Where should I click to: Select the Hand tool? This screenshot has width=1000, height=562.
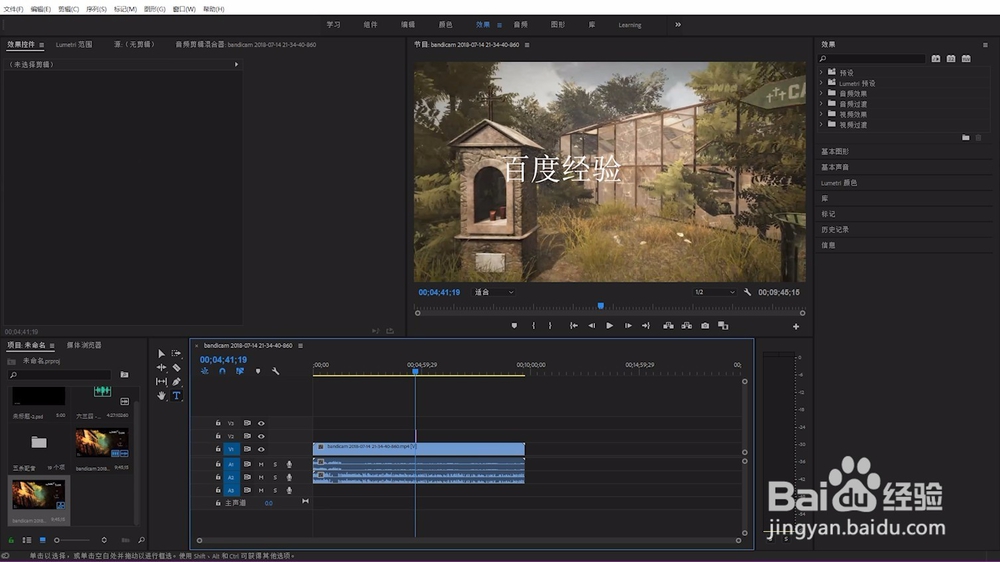(x=161, y=396)
